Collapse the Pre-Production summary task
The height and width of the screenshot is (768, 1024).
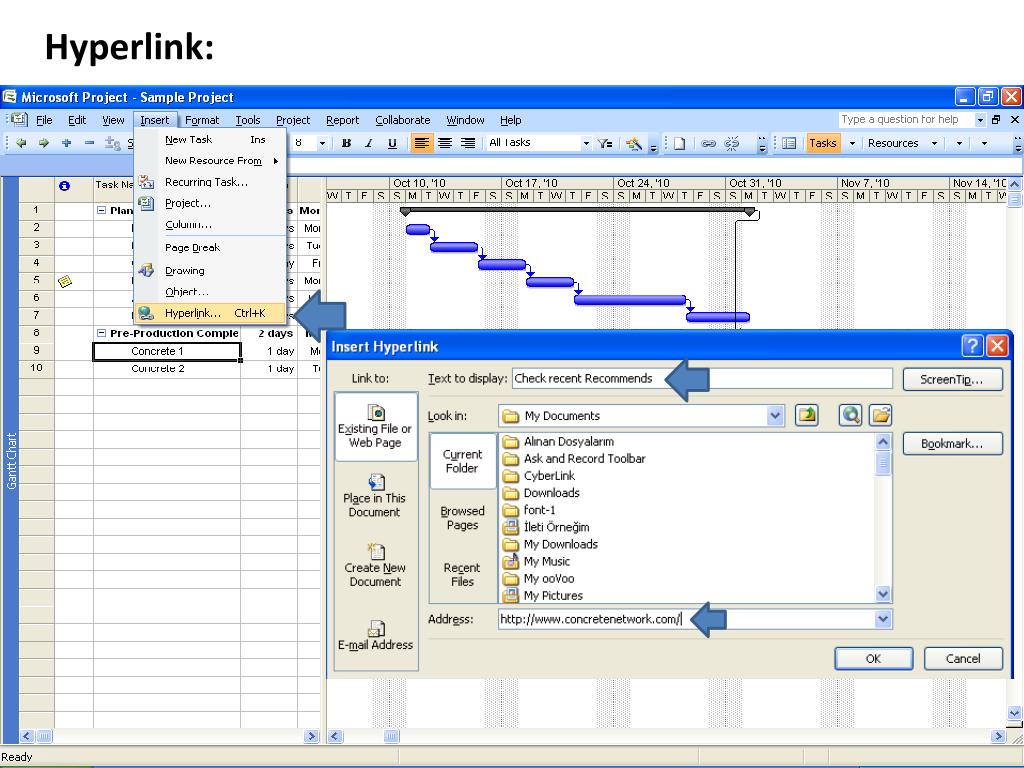pyautogui.click(x=101, y=333)
